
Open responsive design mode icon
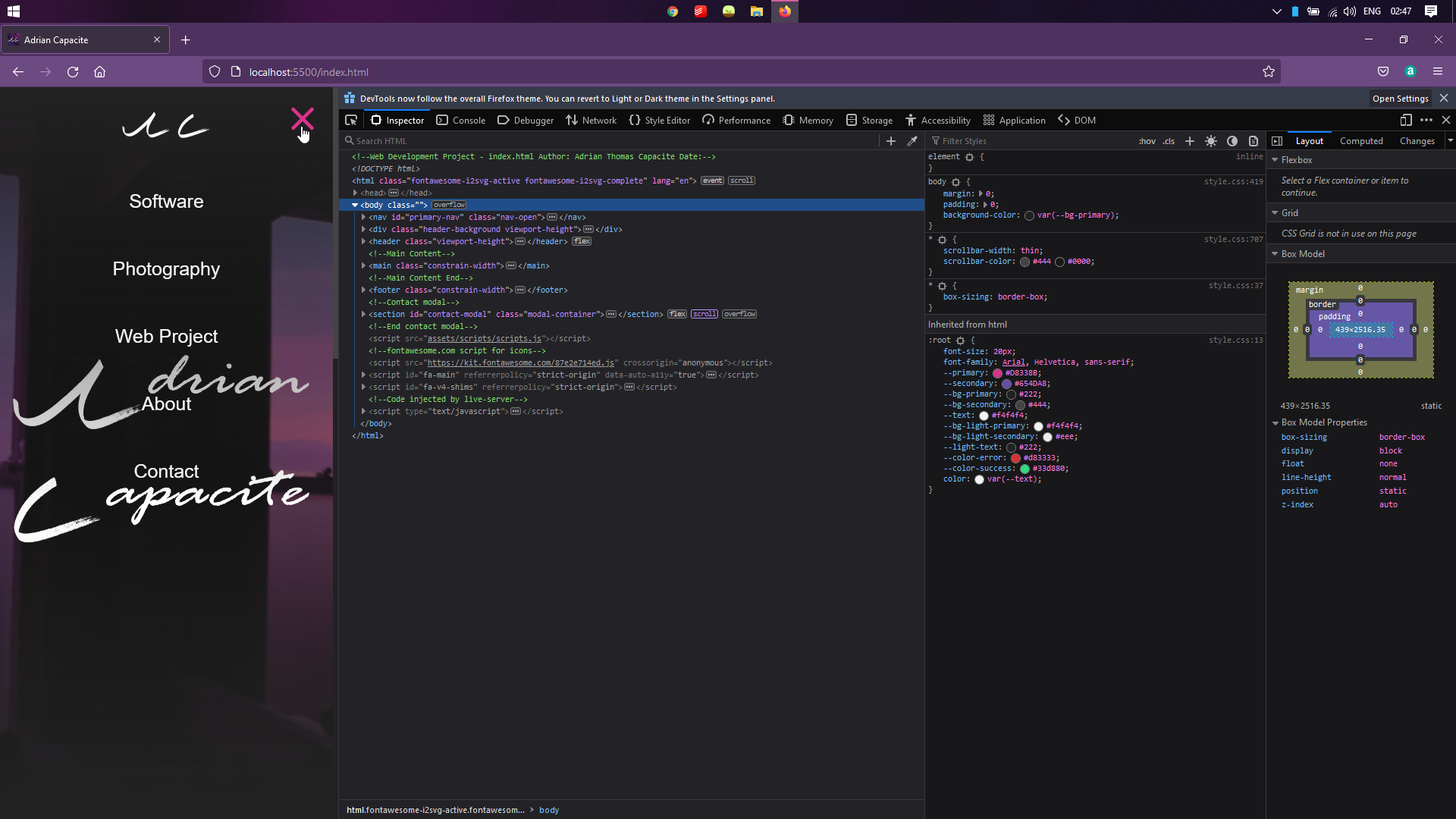(x=1406, y=120)
